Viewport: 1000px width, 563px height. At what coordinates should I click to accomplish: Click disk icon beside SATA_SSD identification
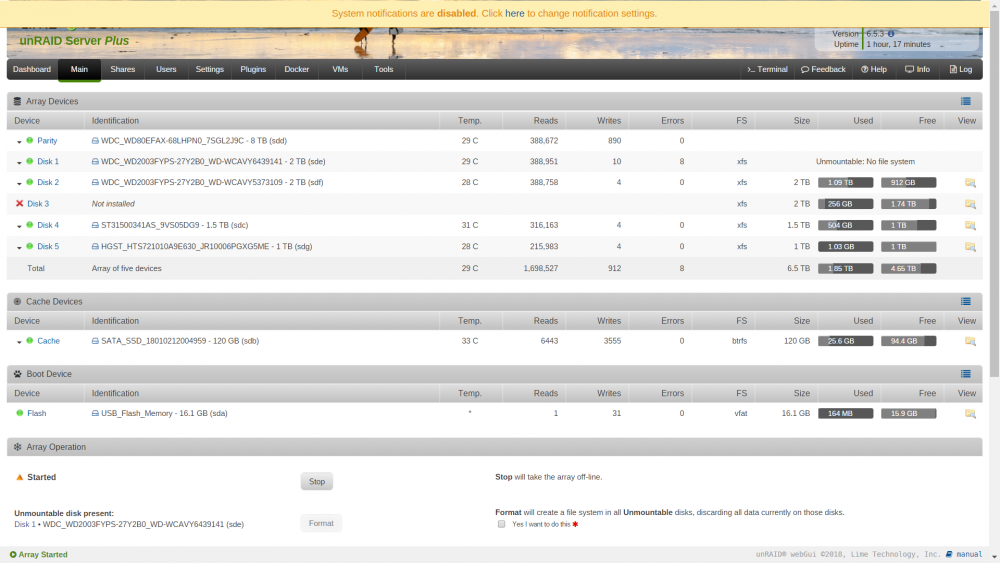tap(95, 341)
